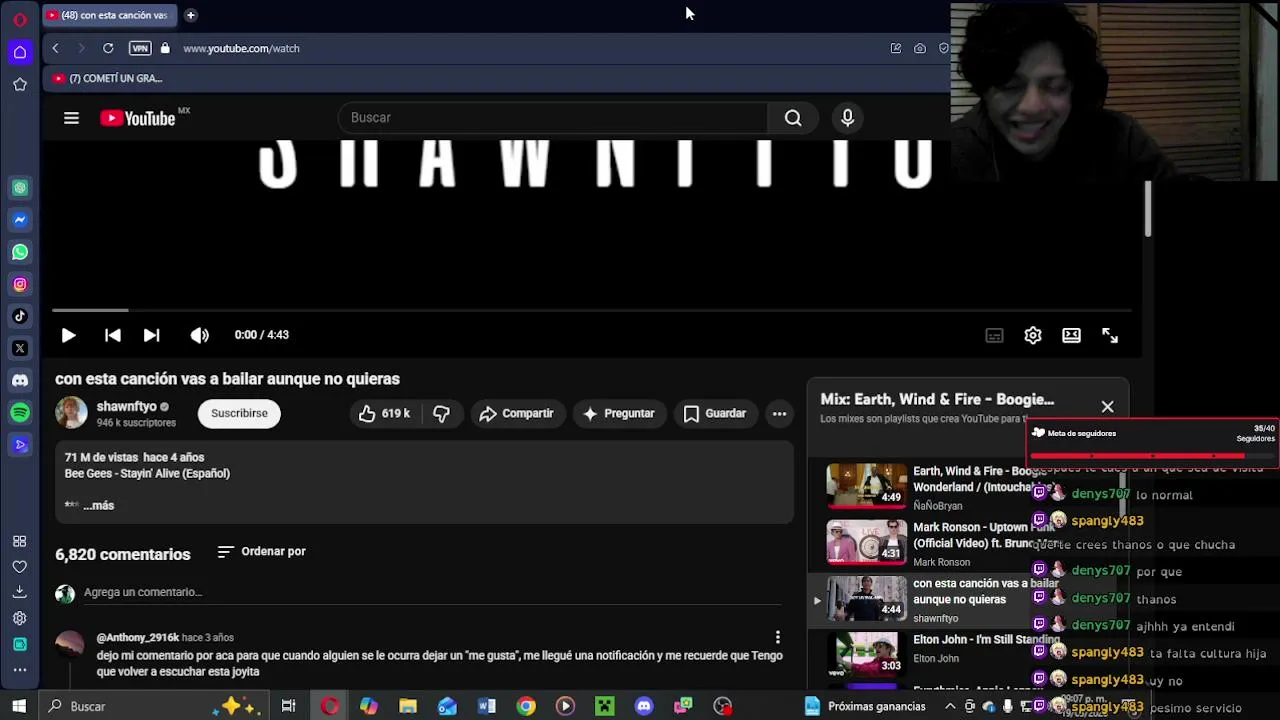The height and width of the screenshot is (720, 1280).
Task: Share the video with Compartir
Action: 516,413
